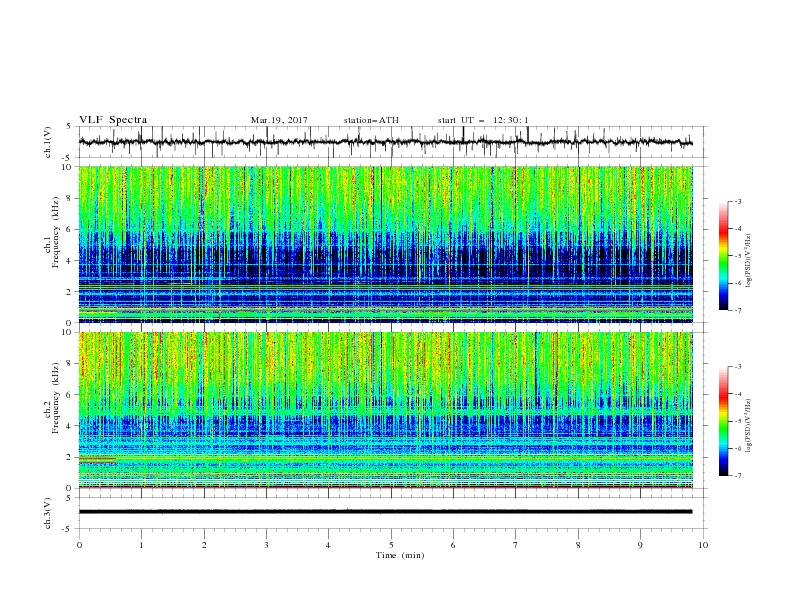Viewport: 792px width, 612px height.
Task: Click the time axis tick label '2'
Action: pyautogui.click(x=204, y=545)
